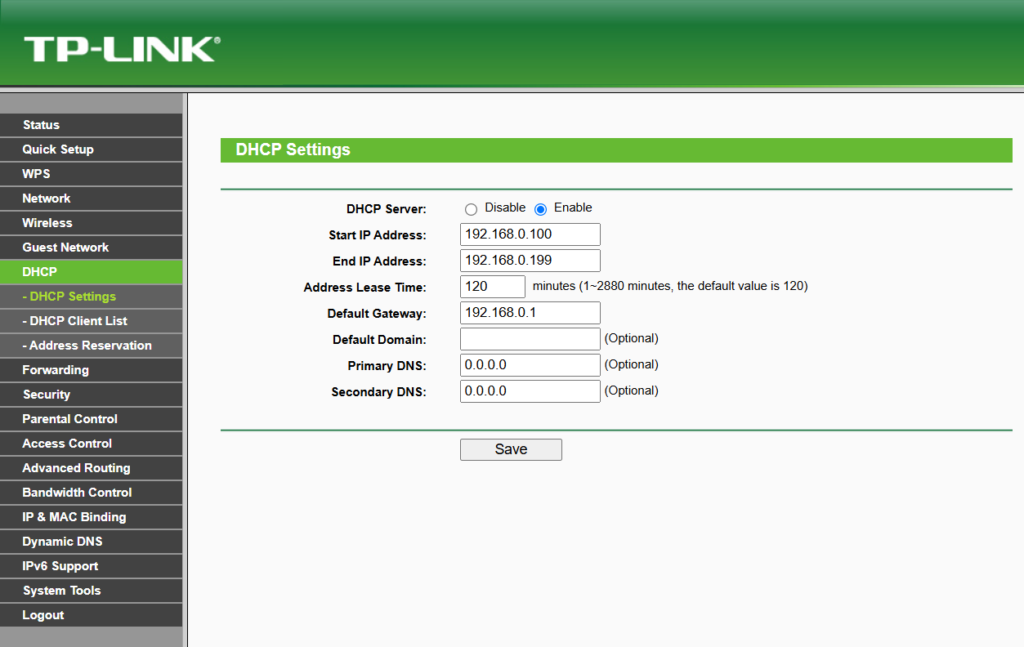The image size is (1024, 647).
Task: Click the Start IP Address field
Action: tap(530, 234)
